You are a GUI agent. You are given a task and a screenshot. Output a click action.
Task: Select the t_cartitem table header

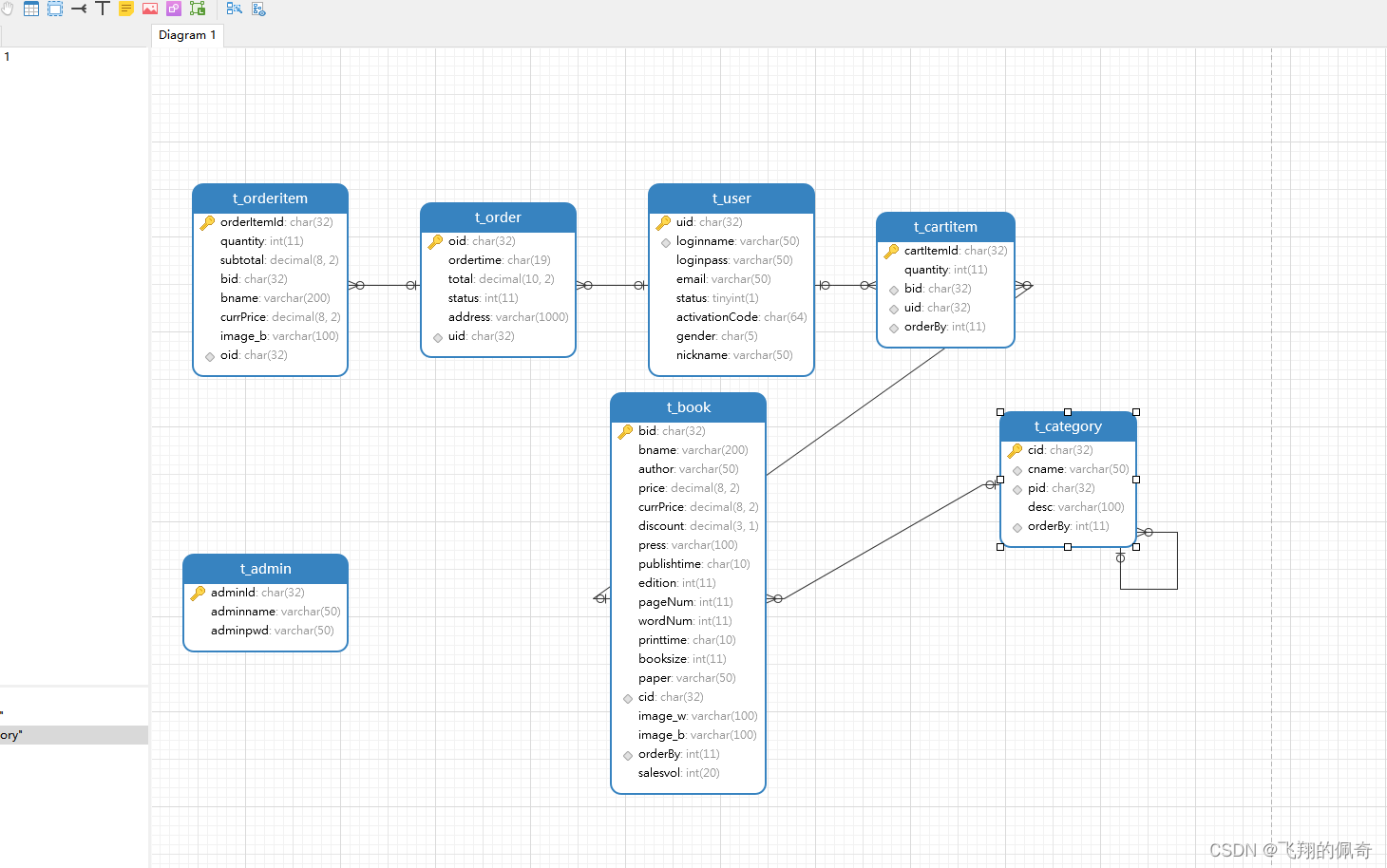(945, 227)
